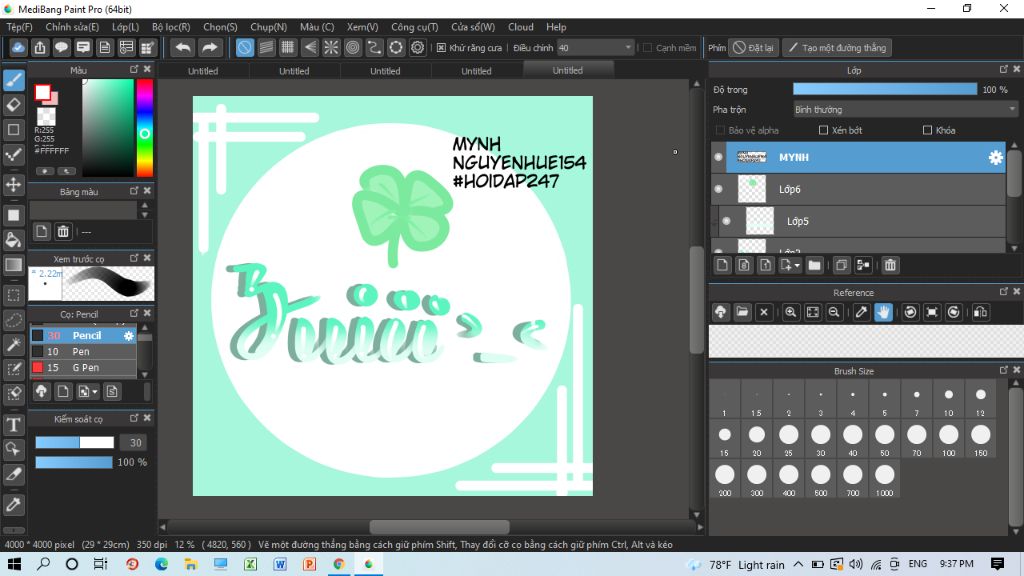Click Tạo một đường thẳng button
Viewport: 1024px width, 576px height.
coord(837,48)
